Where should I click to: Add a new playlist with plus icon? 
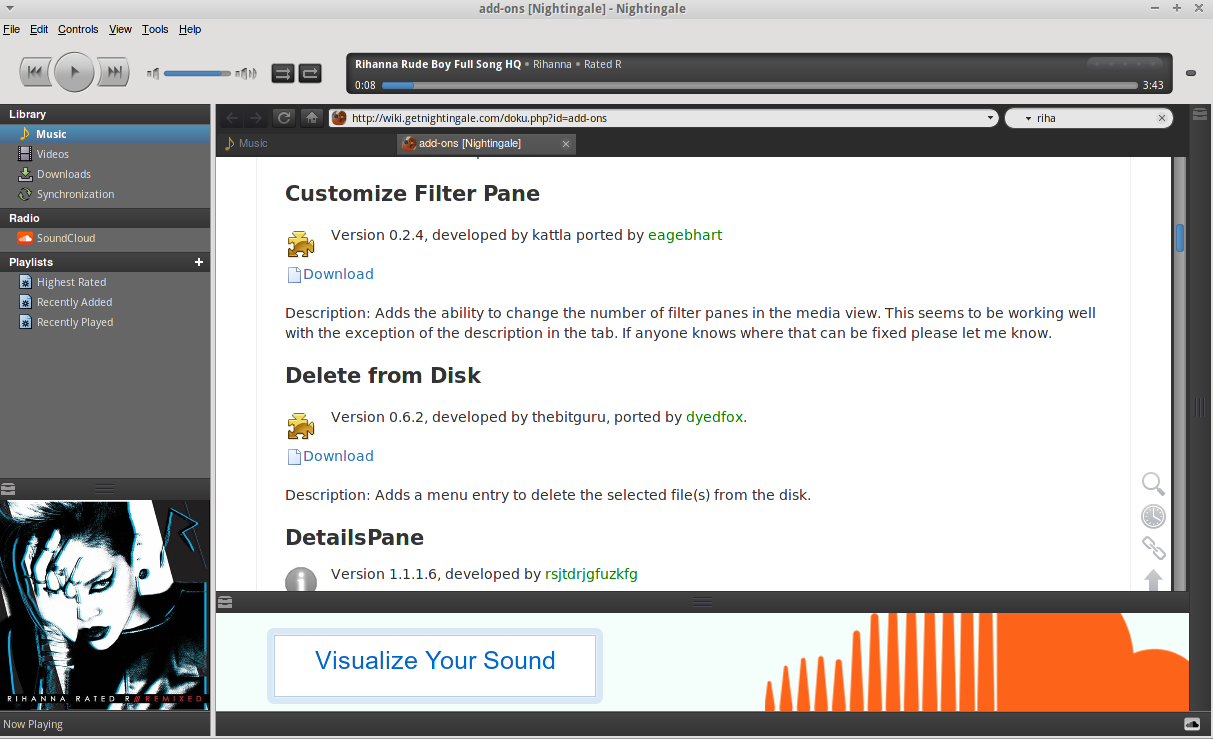(x=199, y=262)
